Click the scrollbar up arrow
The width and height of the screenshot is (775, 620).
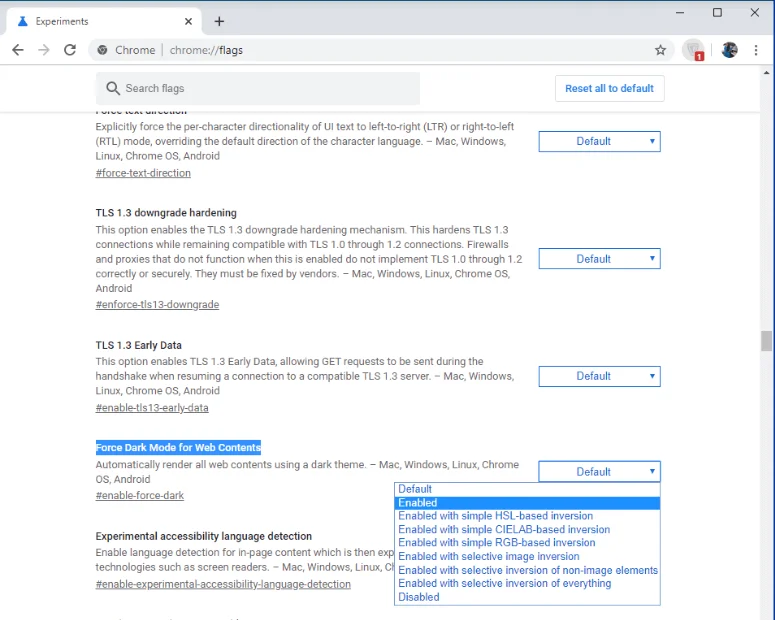click(767, 73)
